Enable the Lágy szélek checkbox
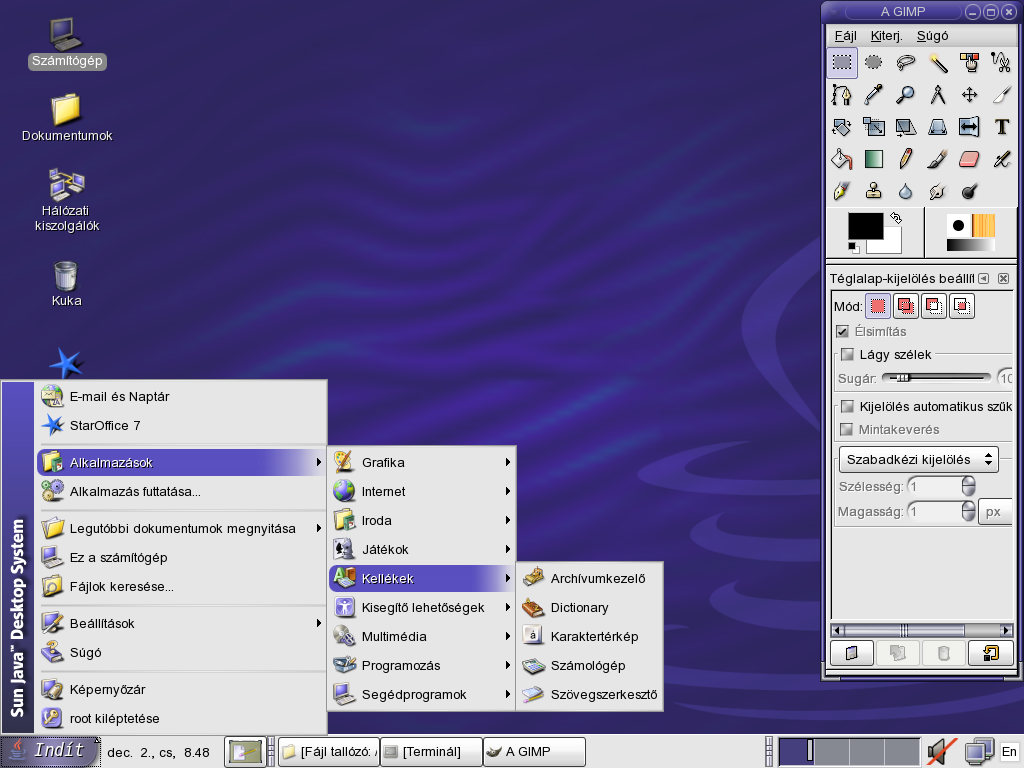This screenshot has width=1024, height=768. [x=848, y=355]
